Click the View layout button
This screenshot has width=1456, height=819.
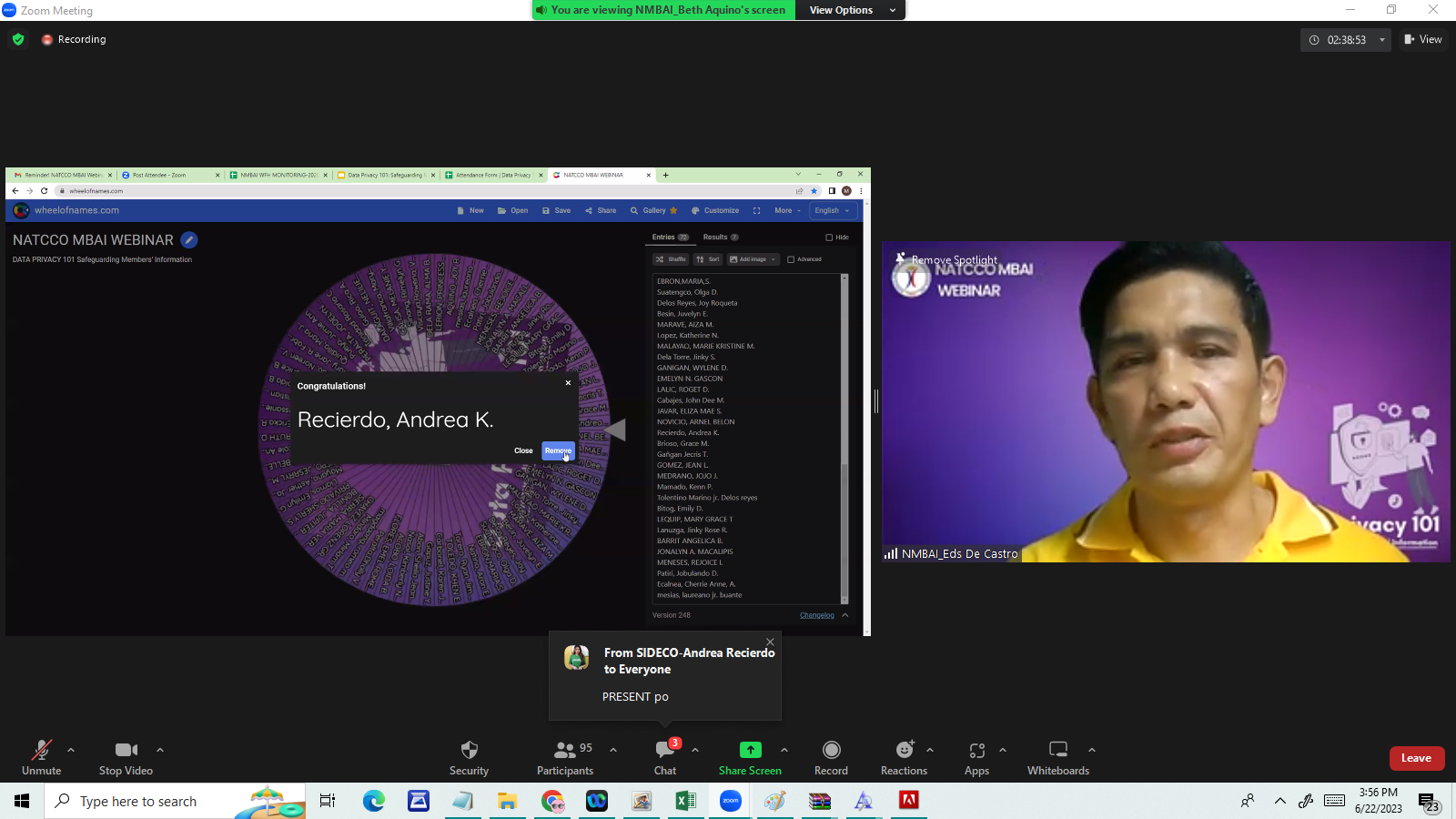pos(1423,39)
